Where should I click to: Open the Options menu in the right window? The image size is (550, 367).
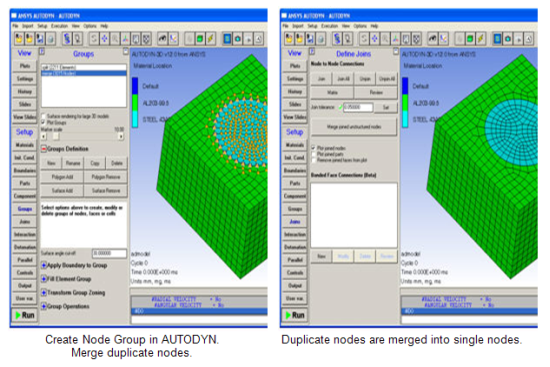click(x=360, y=26)
